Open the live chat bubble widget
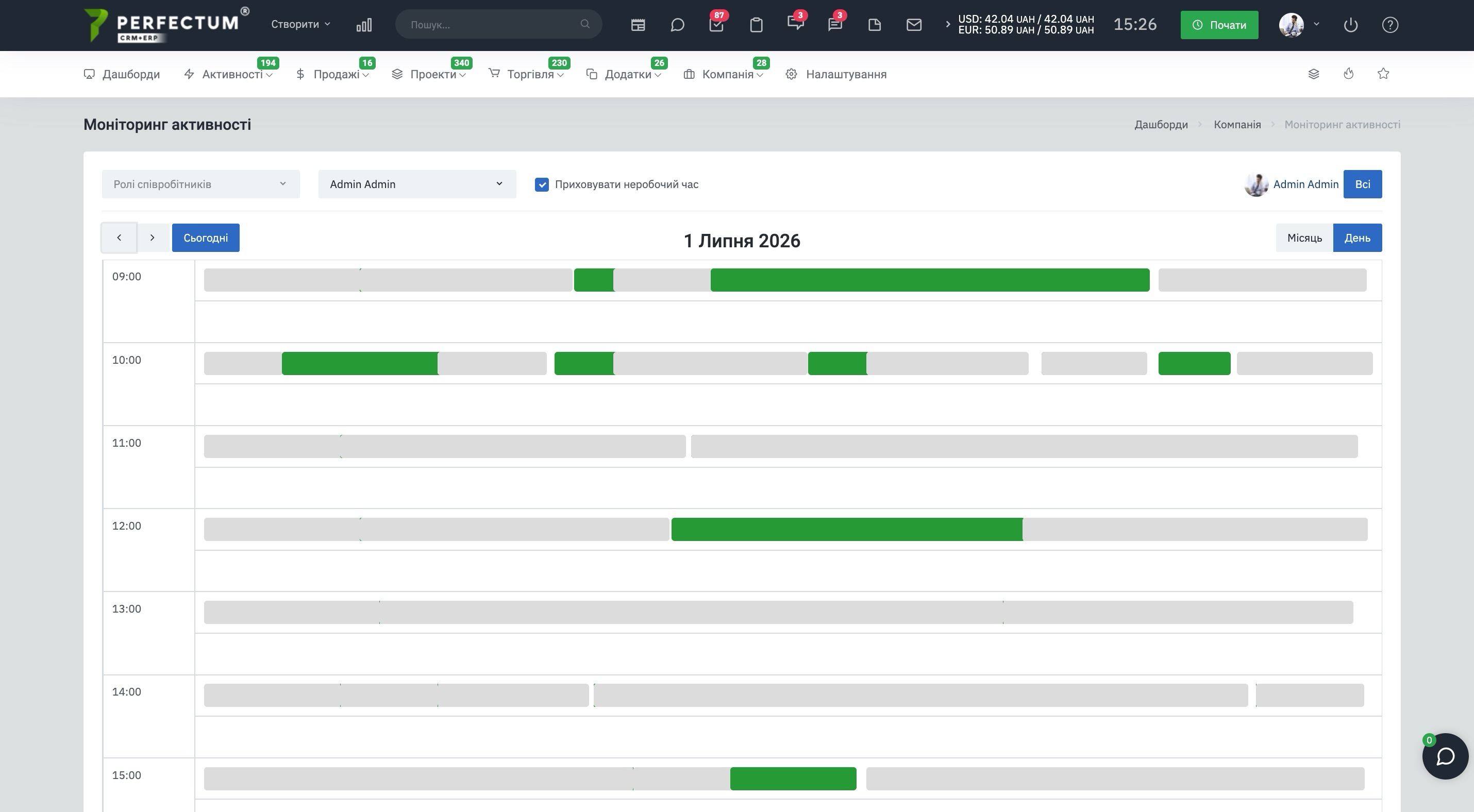 [1445, 756]
